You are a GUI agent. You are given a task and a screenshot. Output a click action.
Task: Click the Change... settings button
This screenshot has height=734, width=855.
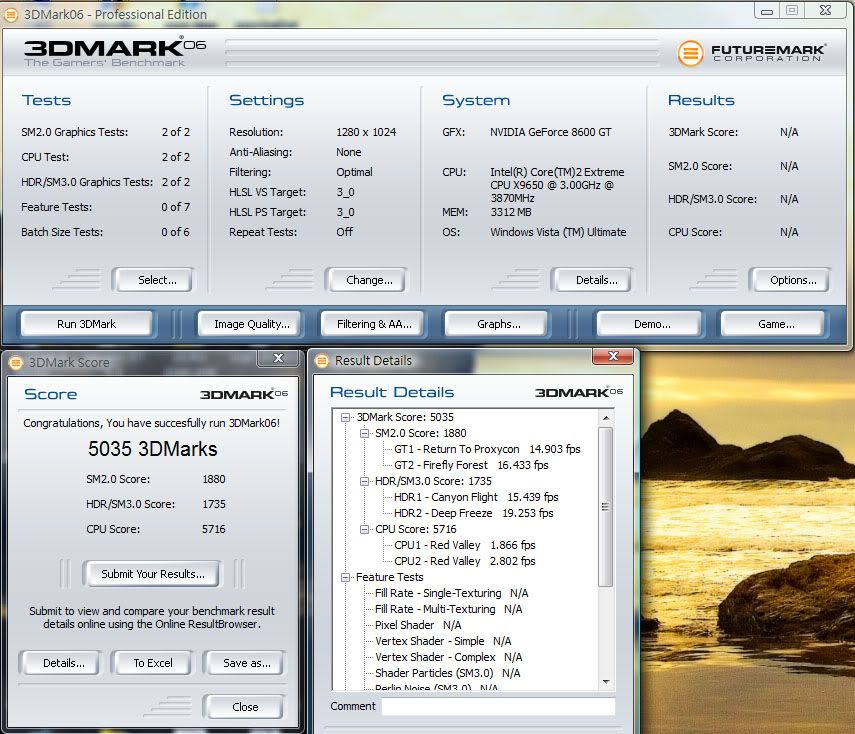(x=365, y=280)
